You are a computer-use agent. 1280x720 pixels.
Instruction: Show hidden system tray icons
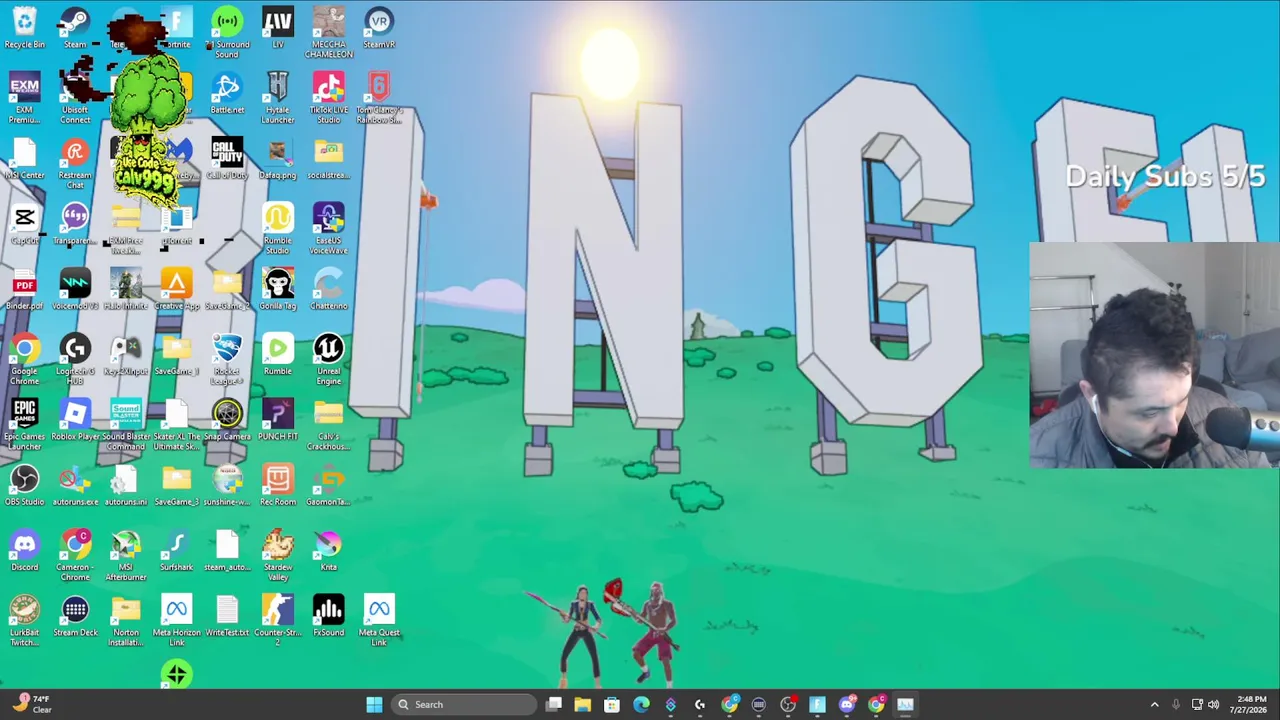[x=1154, y=705]
